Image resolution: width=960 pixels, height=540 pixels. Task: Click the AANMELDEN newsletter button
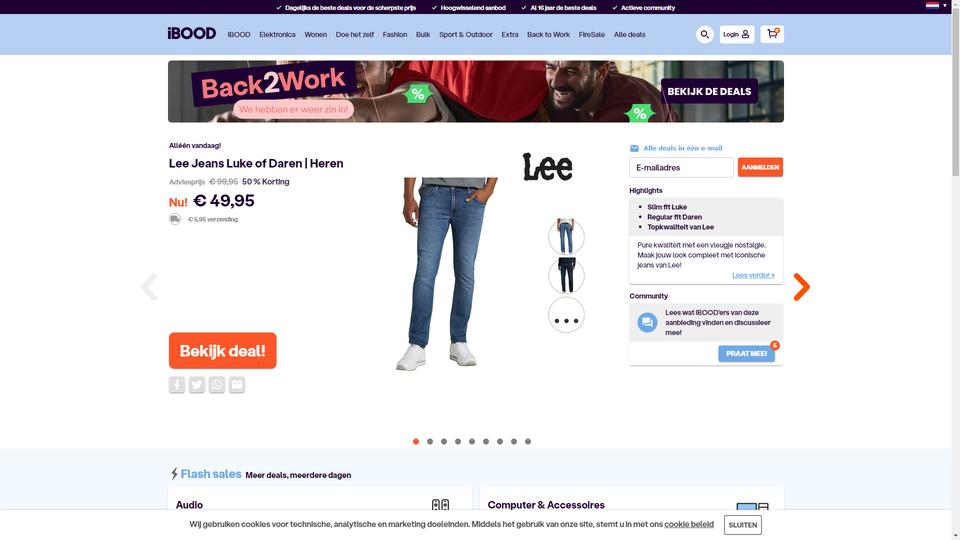760,167
